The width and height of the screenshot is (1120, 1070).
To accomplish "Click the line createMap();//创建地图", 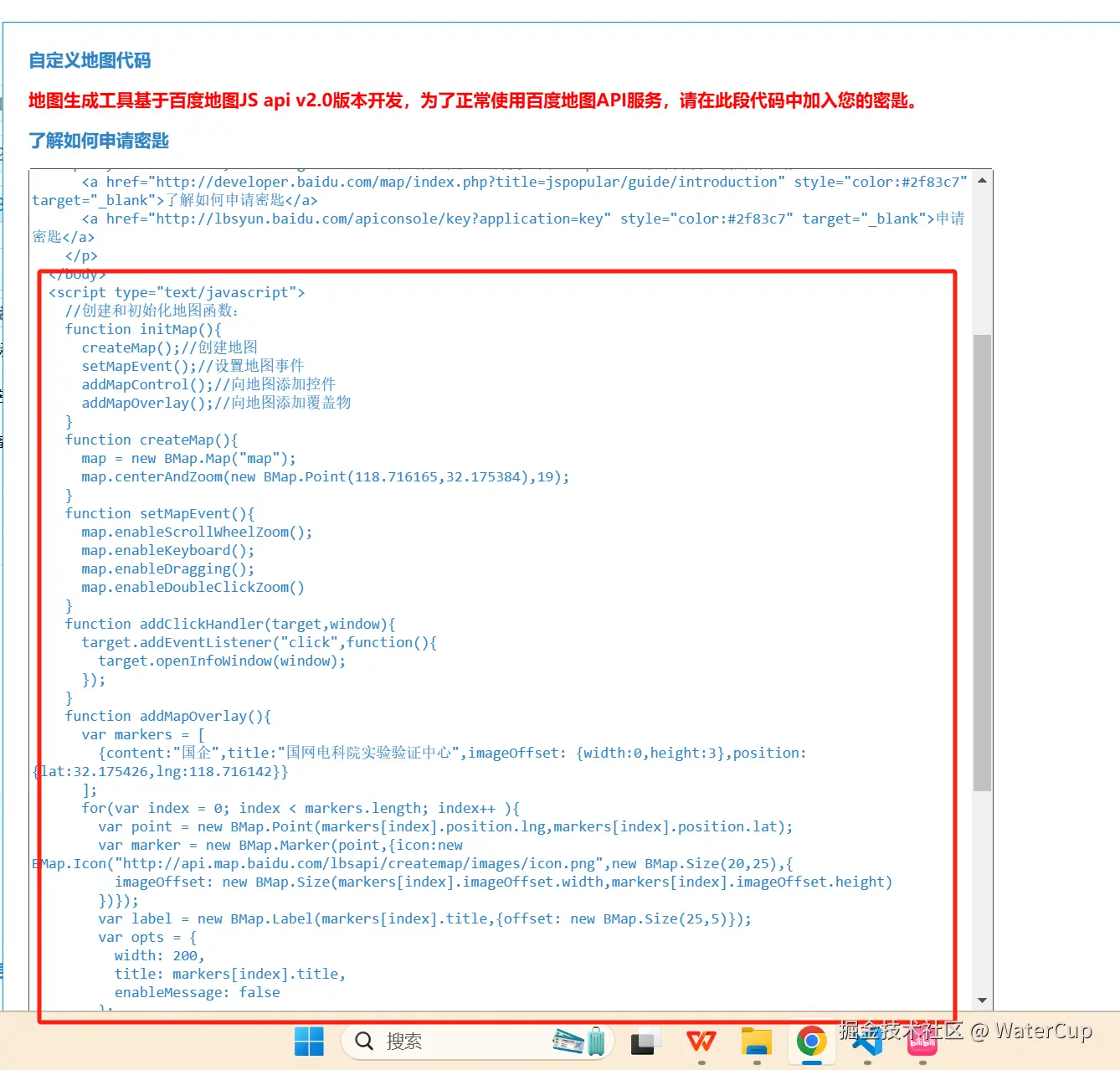I will [x=170, y=347].
